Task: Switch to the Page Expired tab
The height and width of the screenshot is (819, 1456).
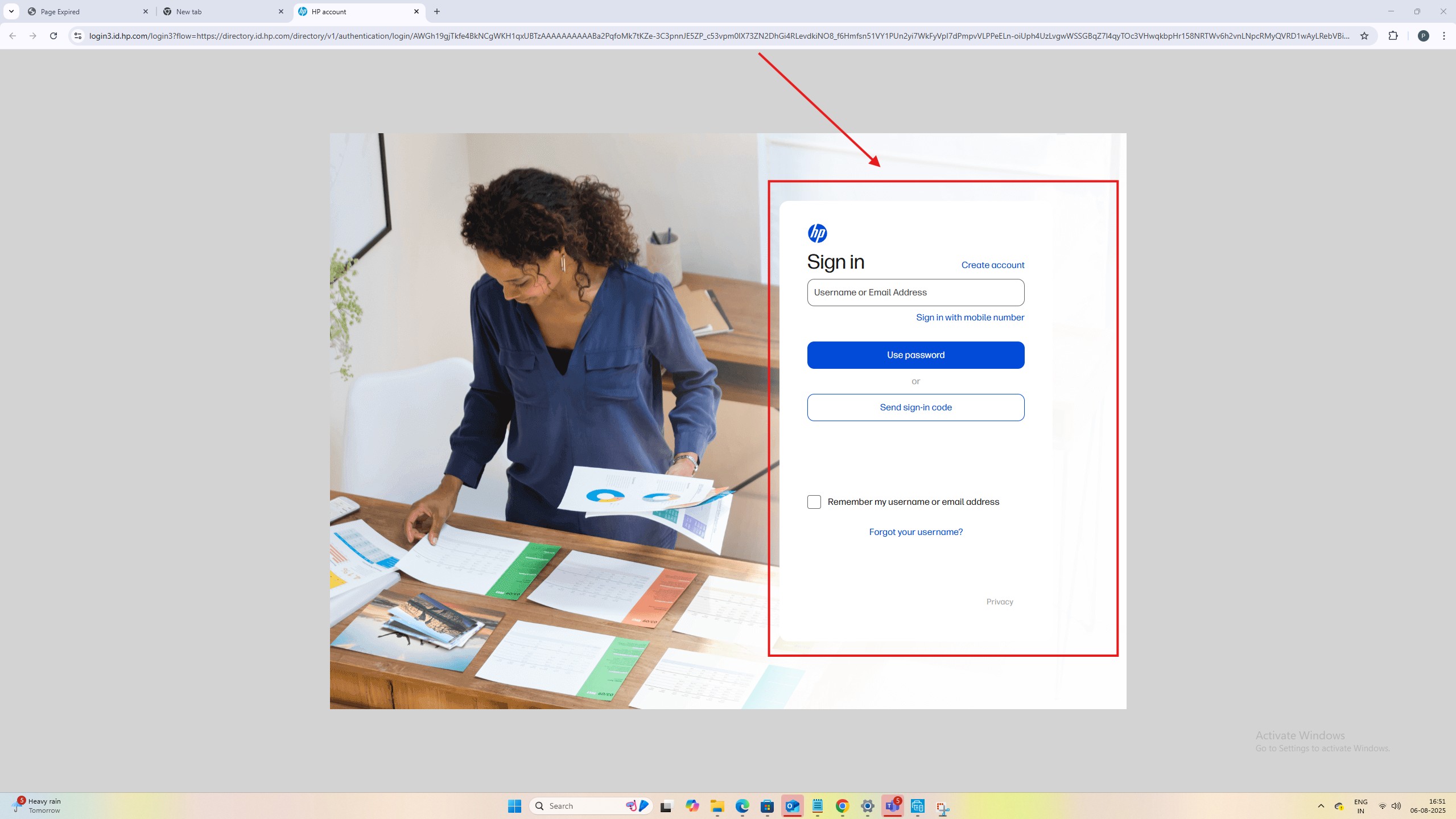Action: [x=85, y=11]
